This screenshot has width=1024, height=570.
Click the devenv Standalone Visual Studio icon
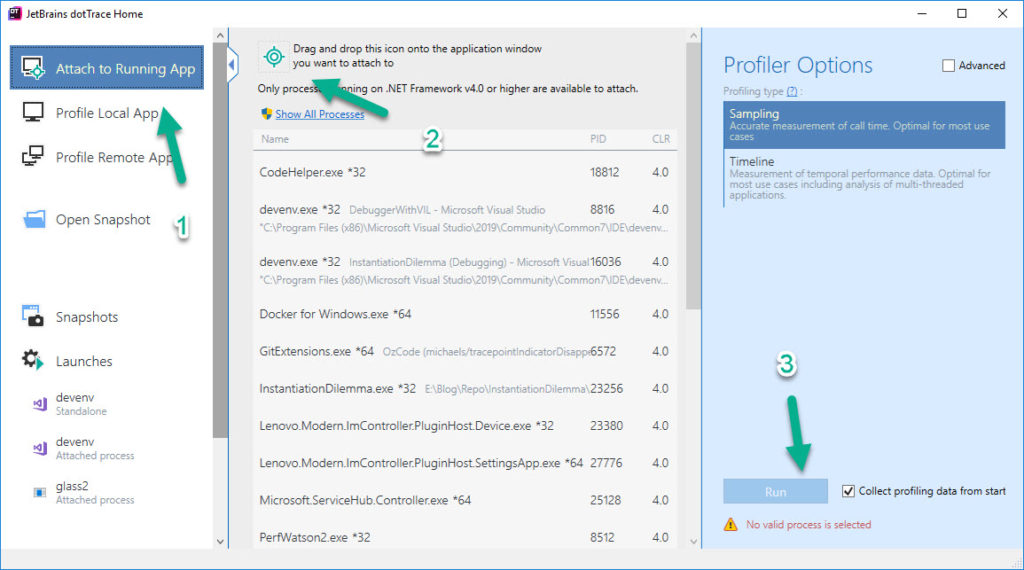(x=40, y=404)
